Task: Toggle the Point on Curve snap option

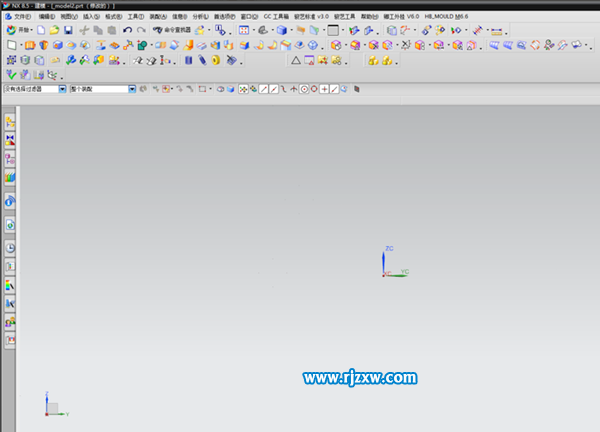Action: click(x=334, y=89)
